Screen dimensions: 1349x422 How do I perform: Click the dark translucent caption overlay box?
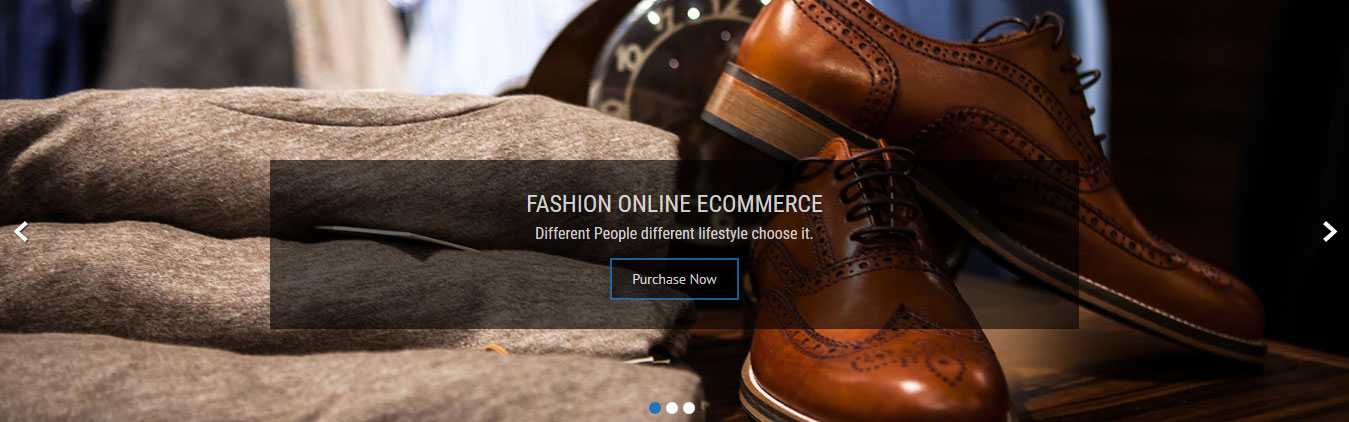(x=674, y=244)
